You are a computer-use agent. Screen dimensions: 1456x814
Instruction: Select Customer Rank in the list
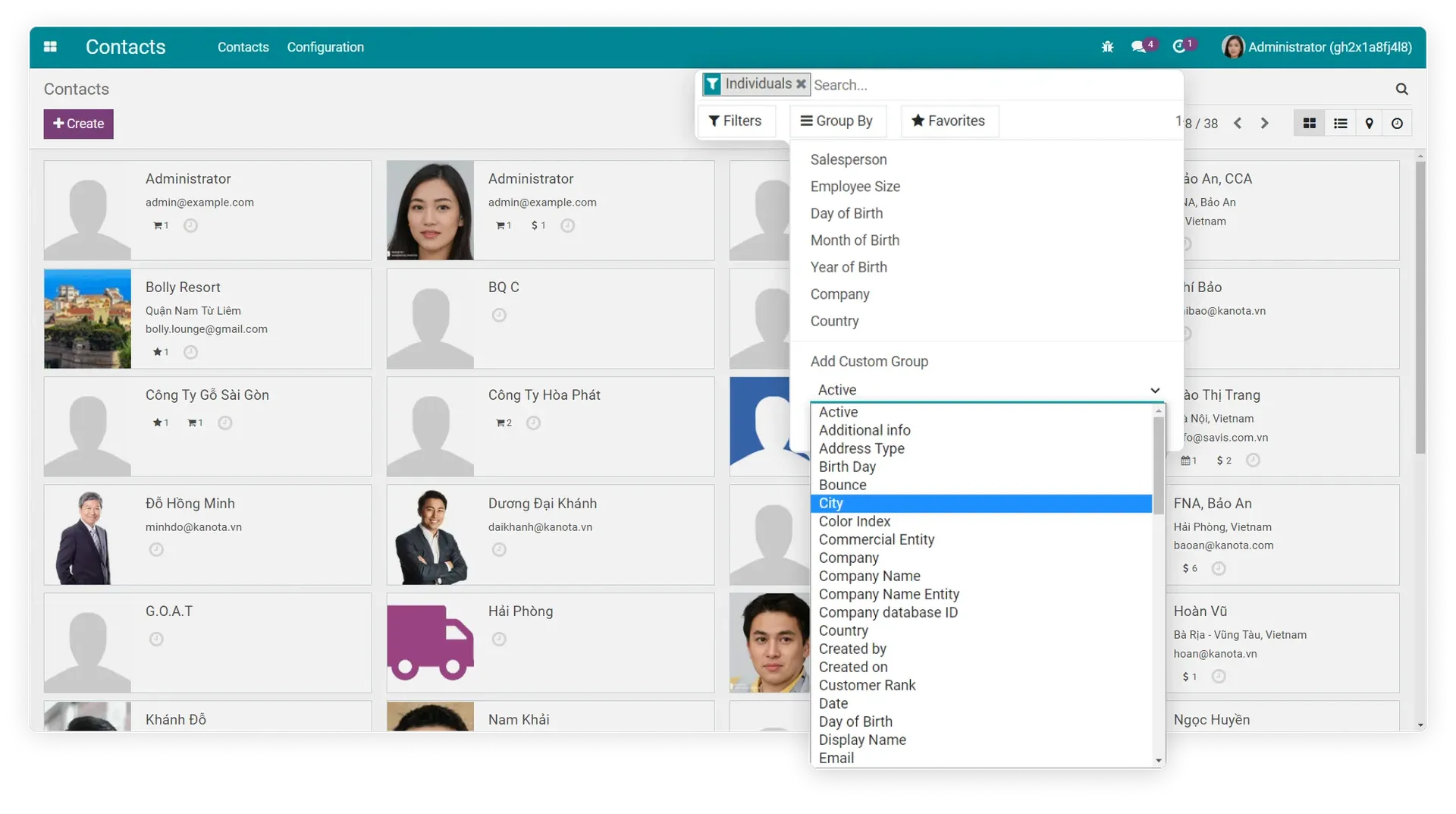981,685
